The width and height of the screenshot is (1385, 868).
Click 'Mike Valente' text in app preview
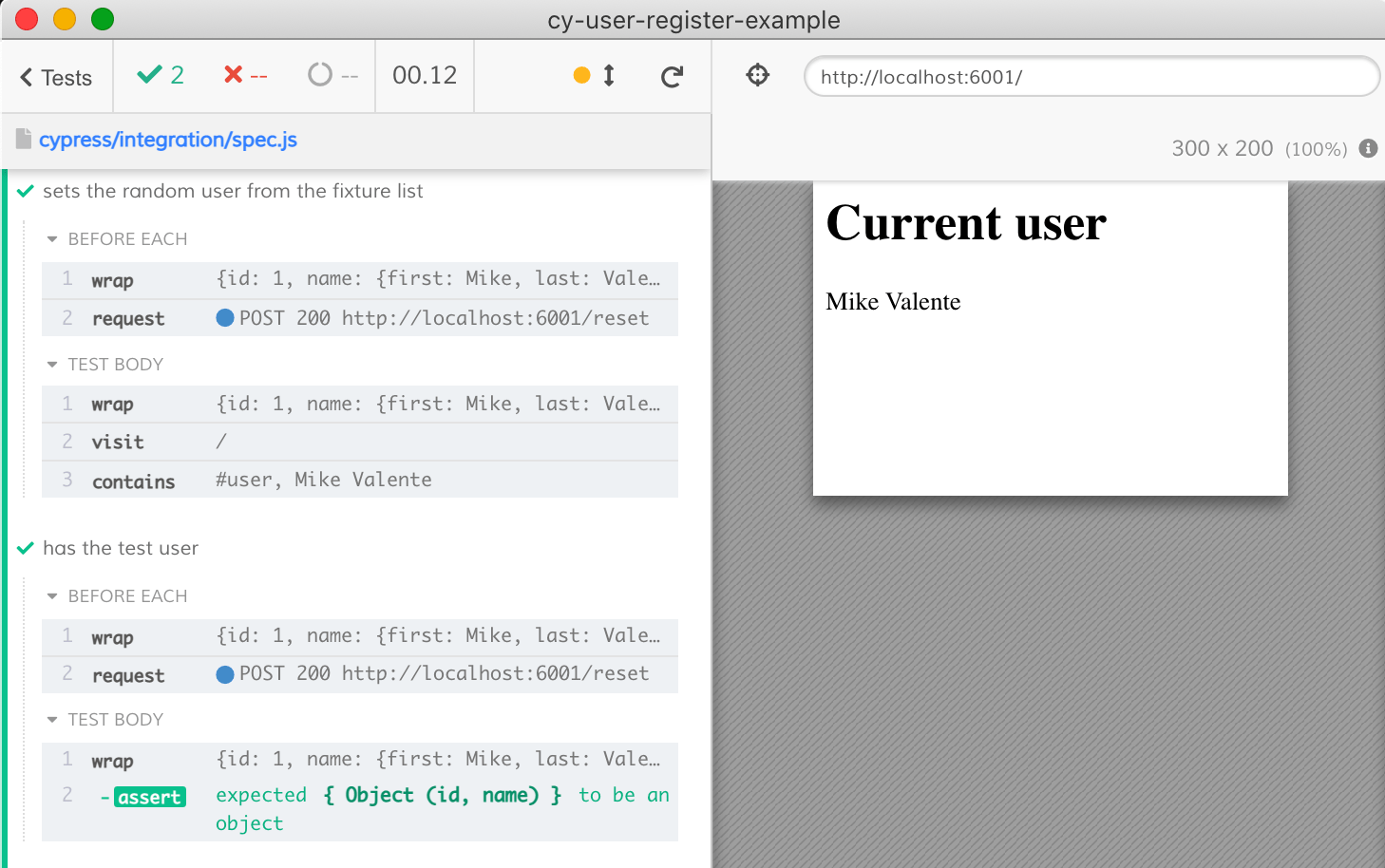(893, 302)
